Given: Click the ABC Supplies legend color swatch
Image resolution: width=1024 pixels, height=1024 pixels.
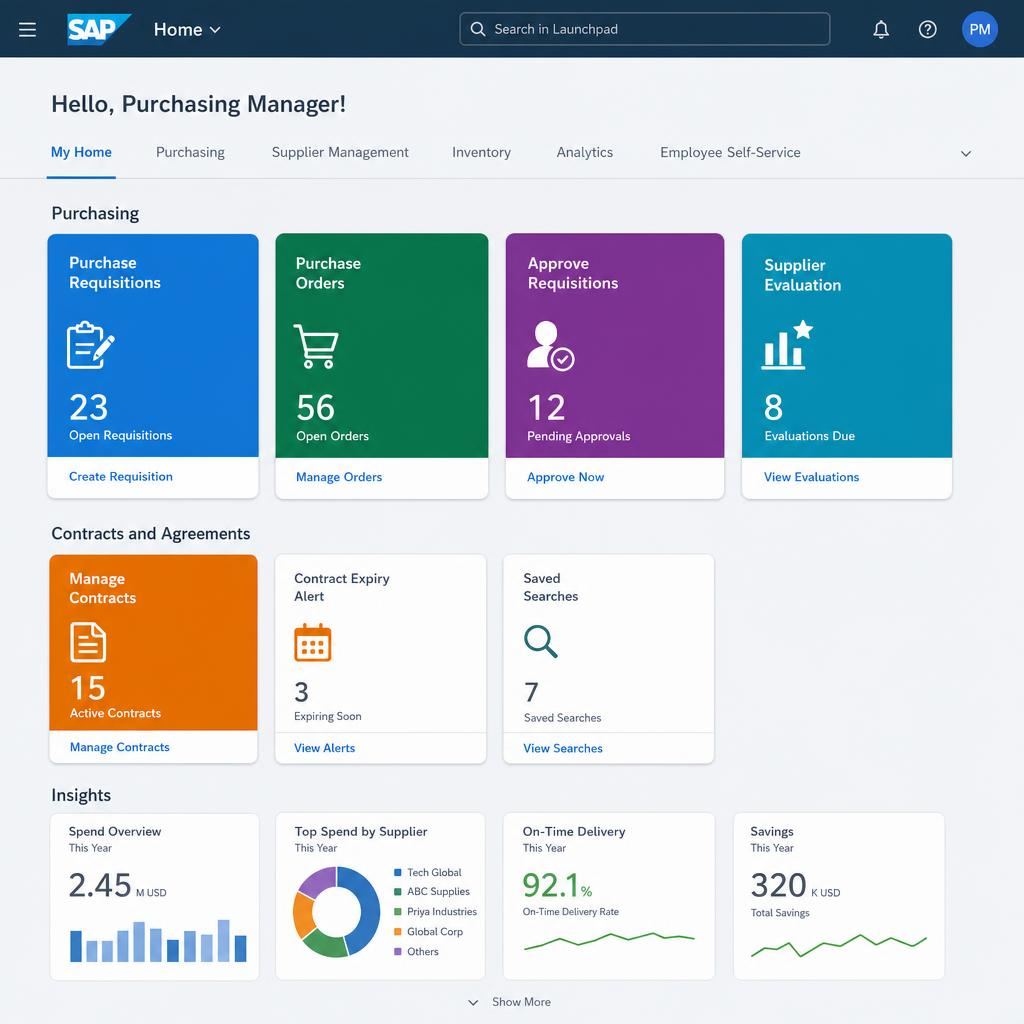Looking at the screenshot, I should 398,892.
